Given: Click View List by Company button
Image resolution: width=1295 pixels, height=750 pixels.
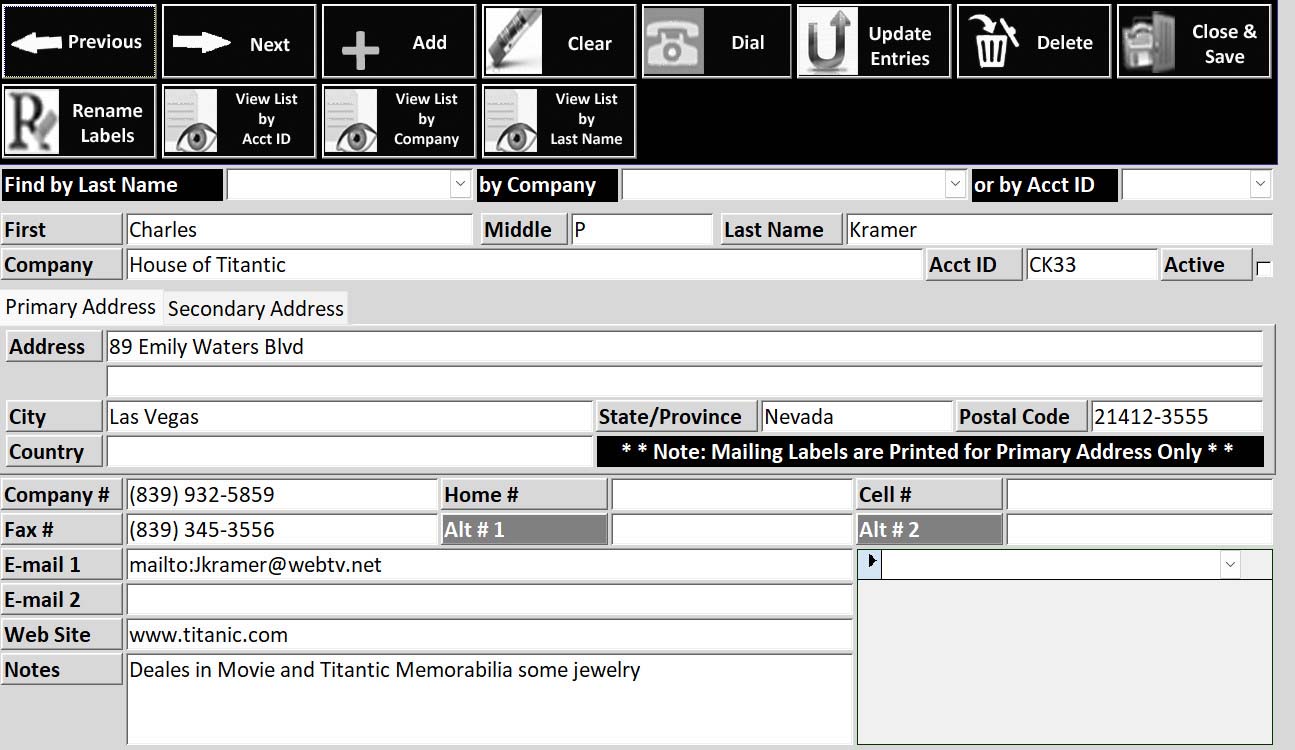Looking at the screenshot, I should pos(399,120).
